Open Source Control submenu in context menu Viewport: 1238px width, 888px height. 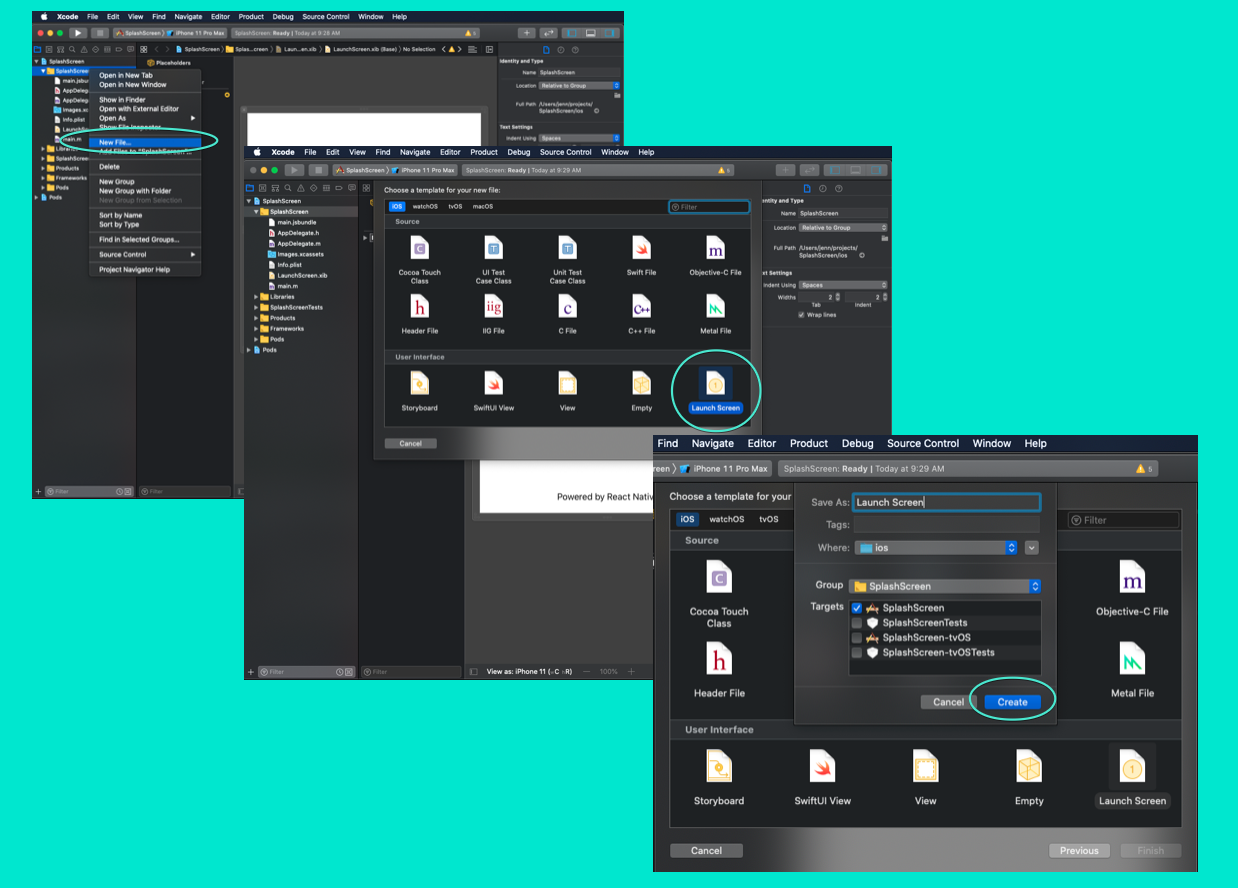click(x=145, y=255)
